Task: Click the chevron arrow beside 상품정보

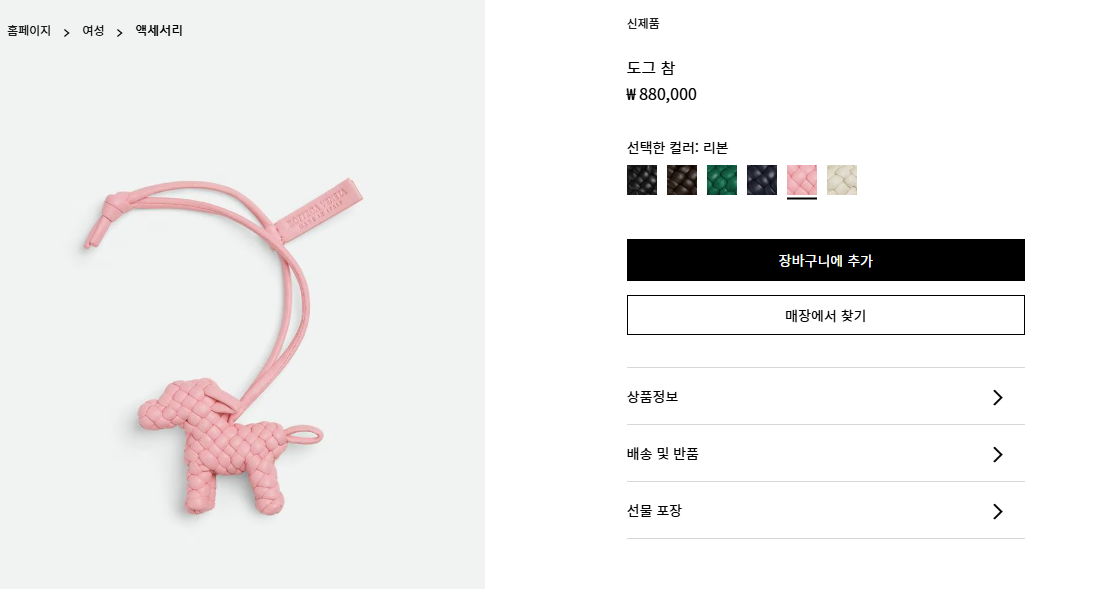Action: click(x=997, y=397)
